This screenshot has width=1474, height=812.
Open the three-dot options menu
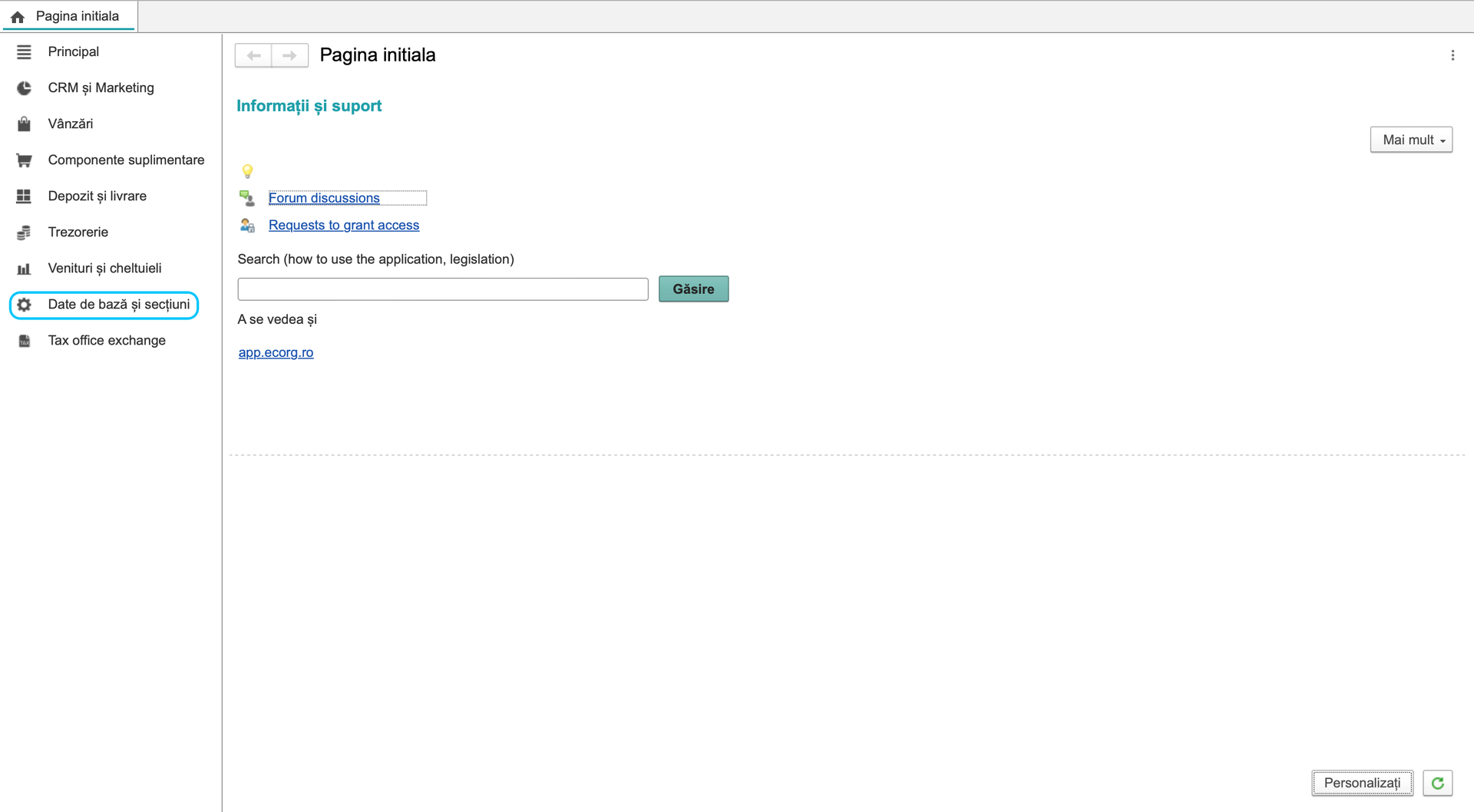(1453, 55)
